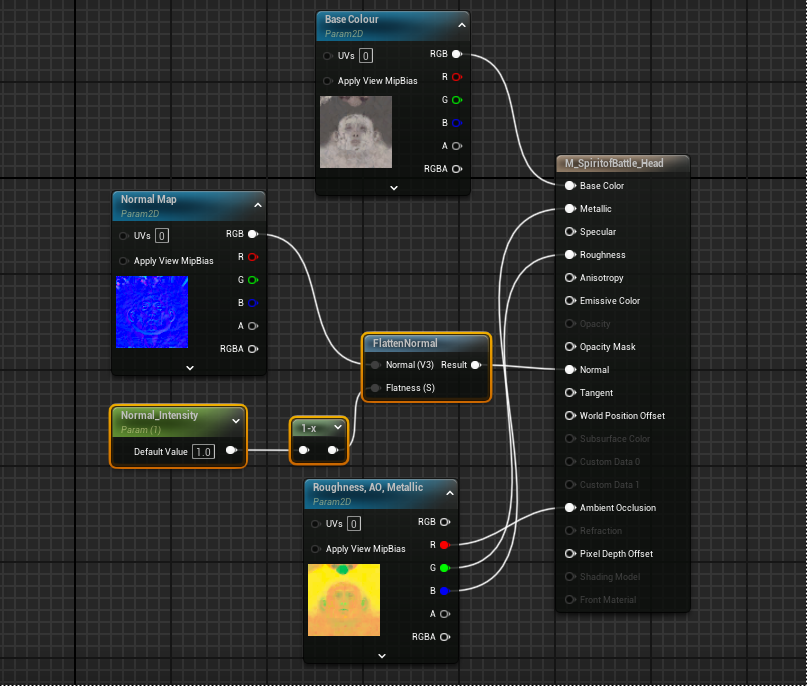This screenshot has height=686, width=807.
Task: Collapse the Normal Map node header arrow
Action: click(x=258, y=205)
